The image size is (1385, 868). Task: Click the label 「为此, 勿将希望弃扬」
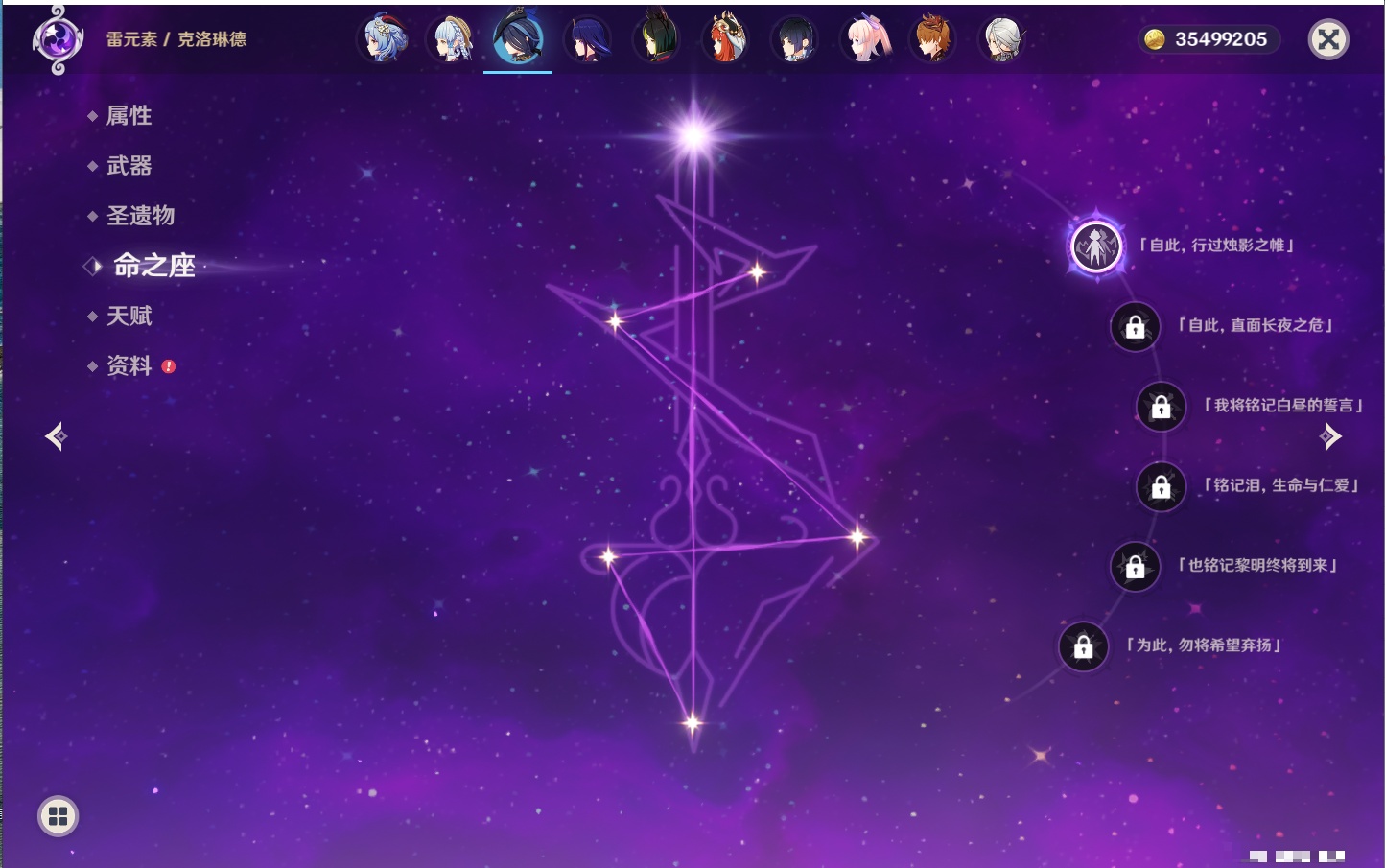coord(1204,645)
